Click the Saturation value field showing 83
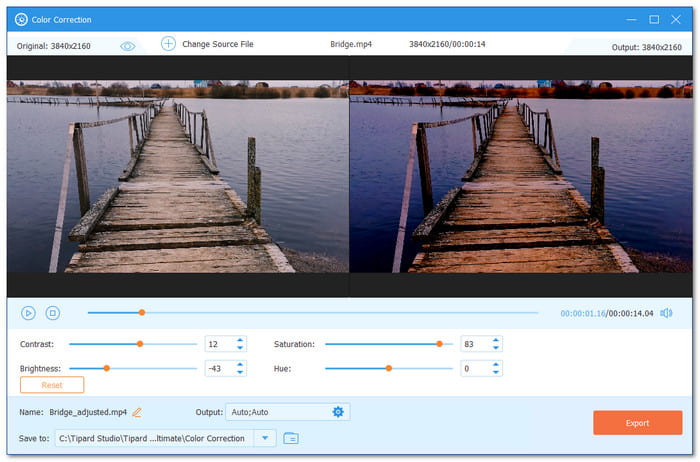 (475, 344)
